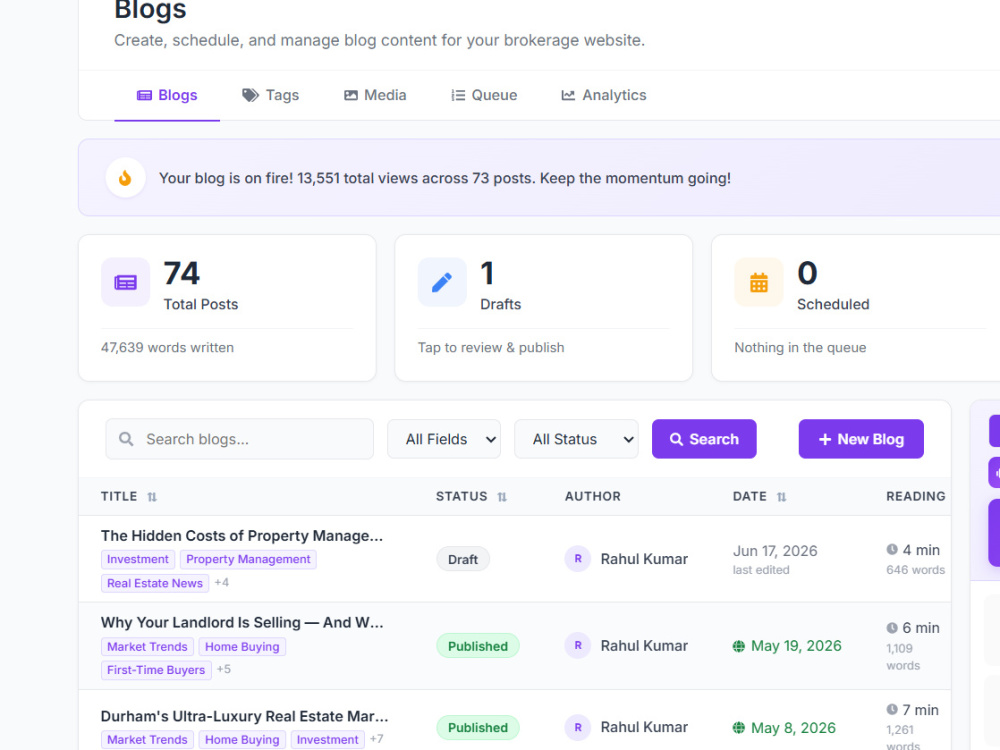Click the Scheduled calendar icon
Image resolution: width=1000 pixels, height=750 pixels.
(x=758, y=282)
